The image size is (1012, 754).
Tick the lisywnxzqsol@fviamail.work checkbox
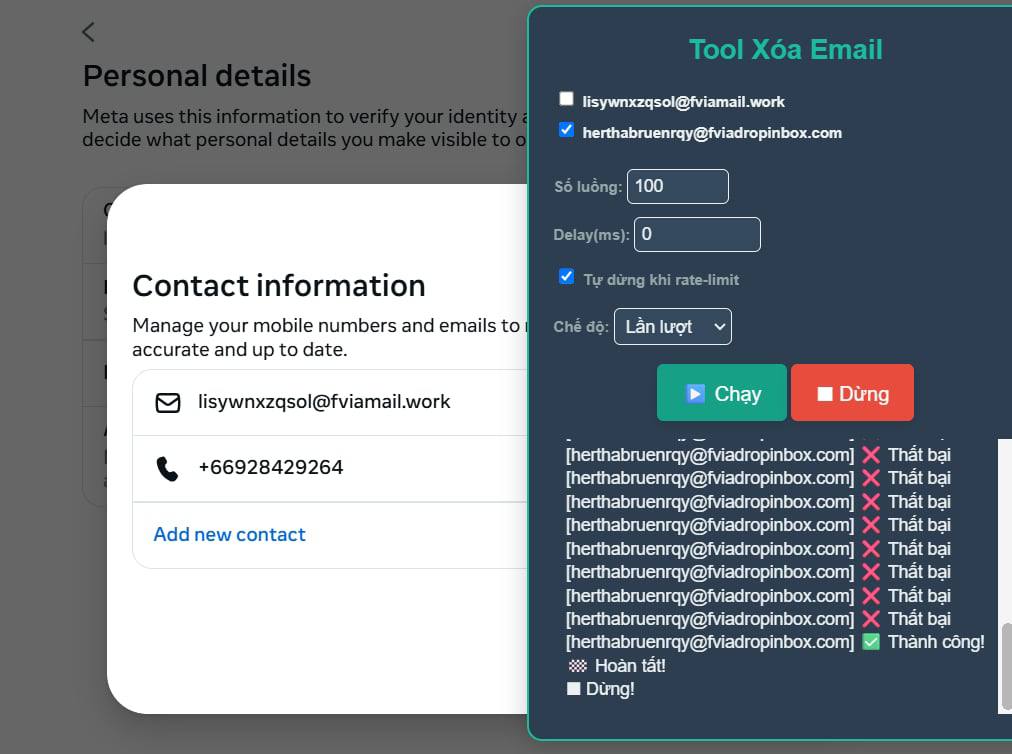tap(567, 99)
